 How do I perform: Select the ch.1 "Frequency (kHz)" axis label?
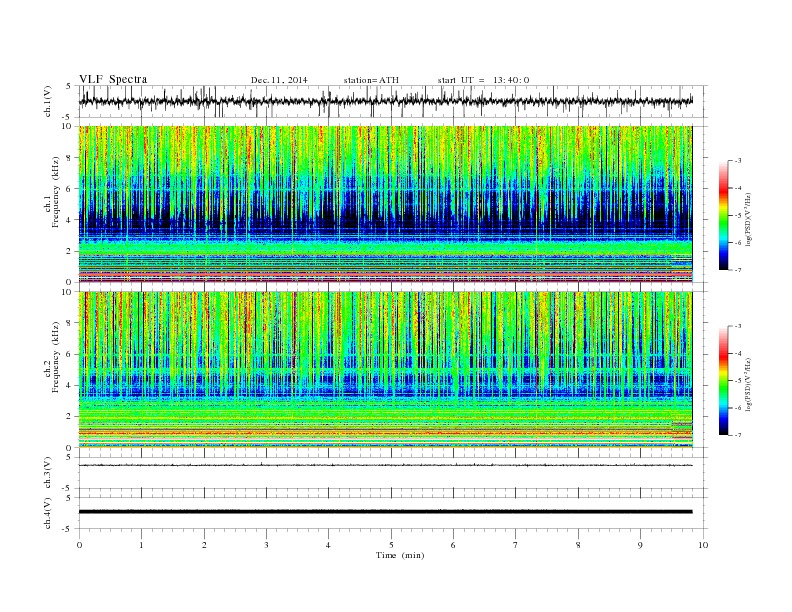click(56, 192)
